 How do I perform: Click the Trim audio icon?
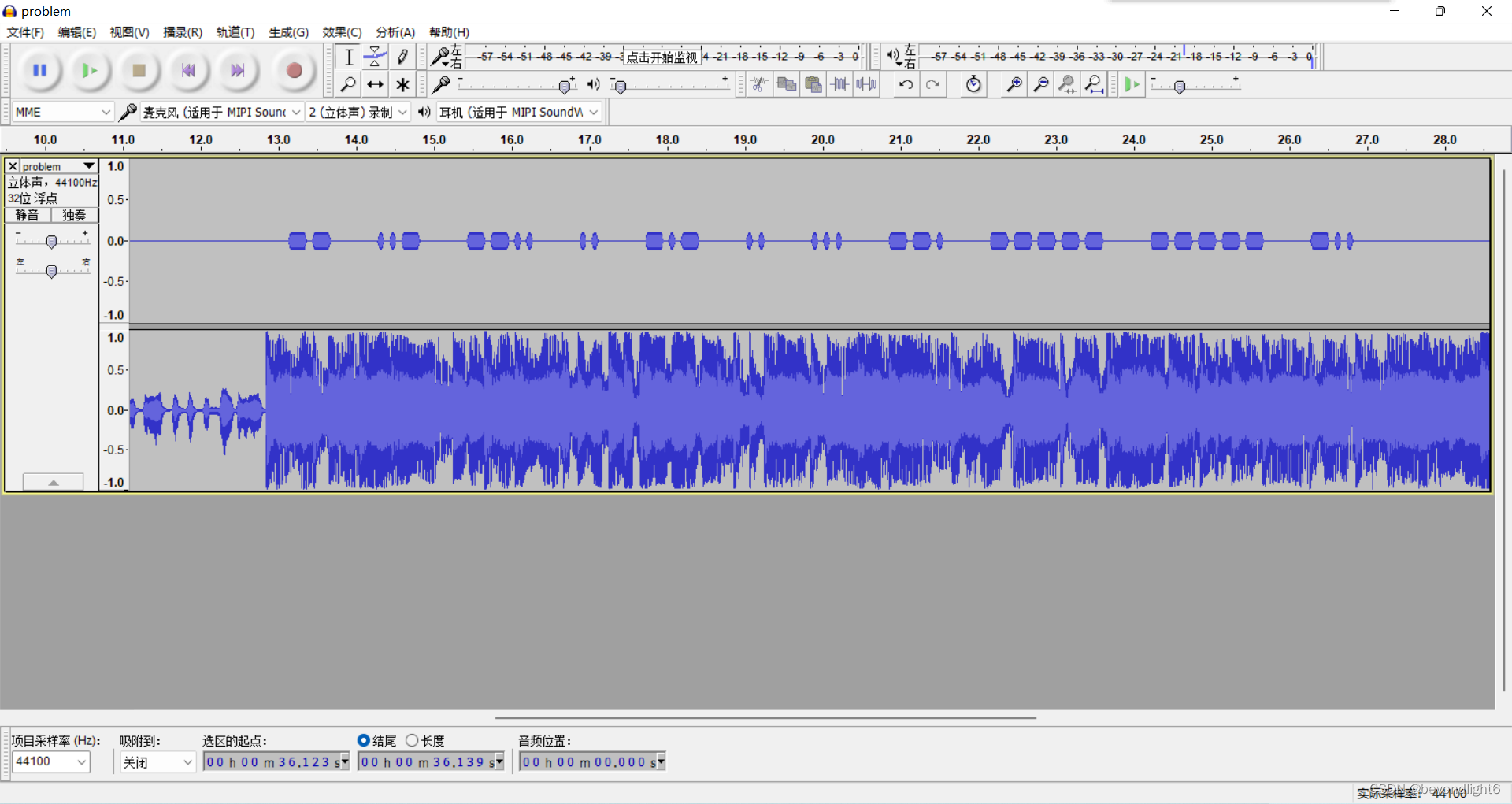pos(839,84)
